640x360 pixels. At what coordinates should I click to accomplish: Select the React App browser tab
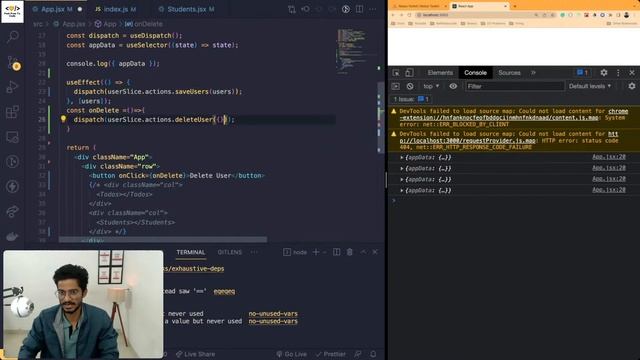click(479, 6)
